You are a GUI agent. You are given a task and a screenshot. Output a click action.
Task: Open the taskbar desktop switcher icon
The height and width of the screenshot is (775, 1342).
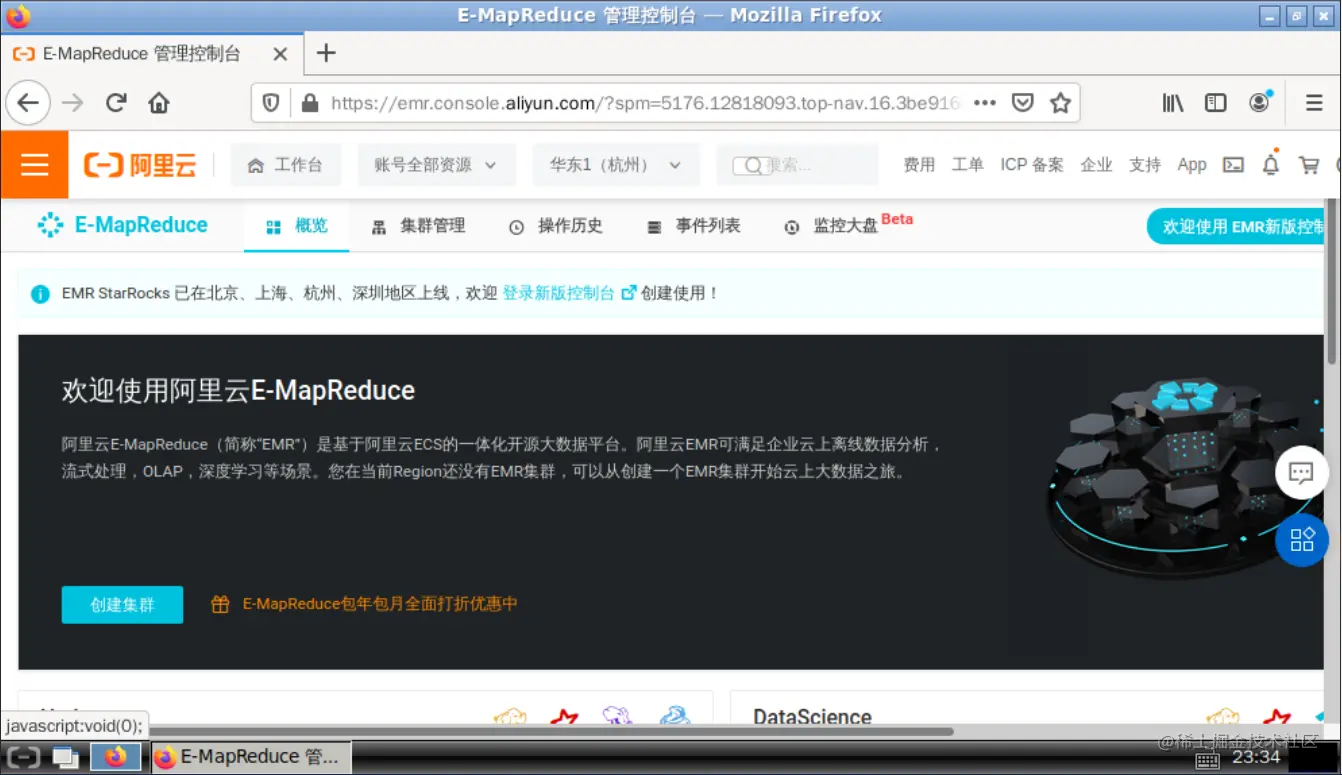(66, 757)
